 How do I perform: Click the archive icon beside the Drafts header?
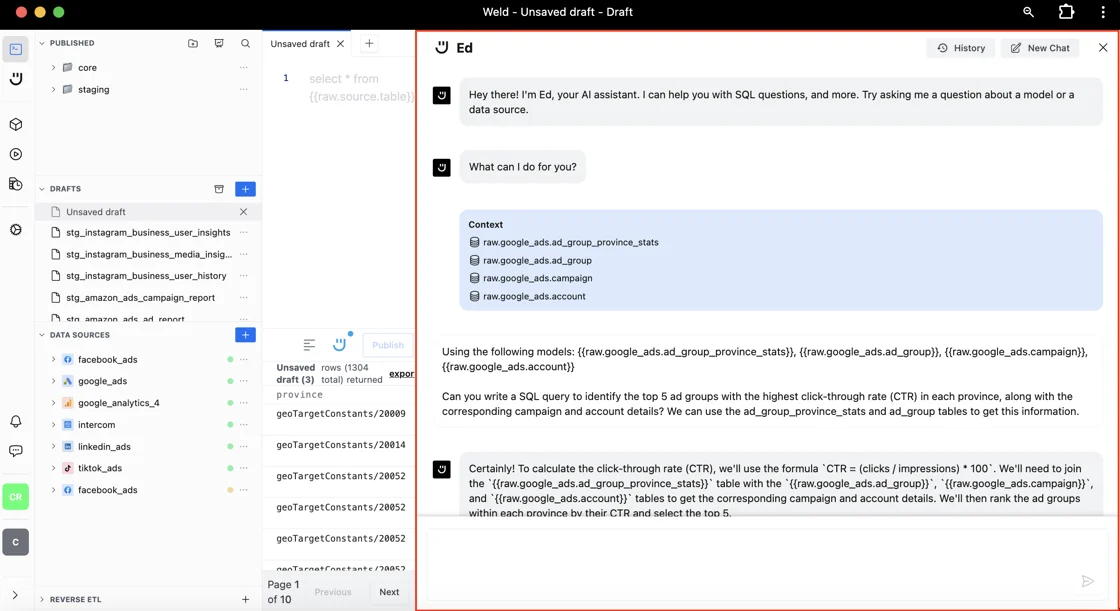click(219, 189)
